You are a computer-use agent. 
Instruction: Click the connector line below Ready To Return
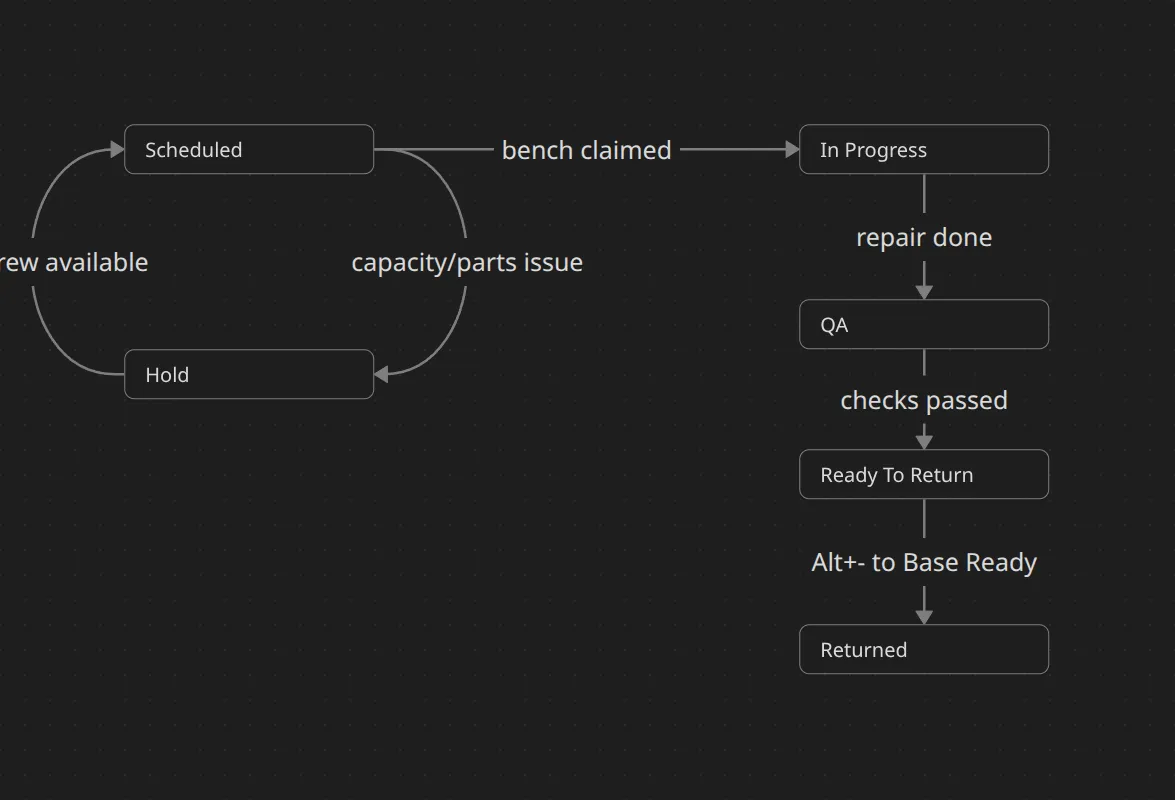(x=924, y=518)
